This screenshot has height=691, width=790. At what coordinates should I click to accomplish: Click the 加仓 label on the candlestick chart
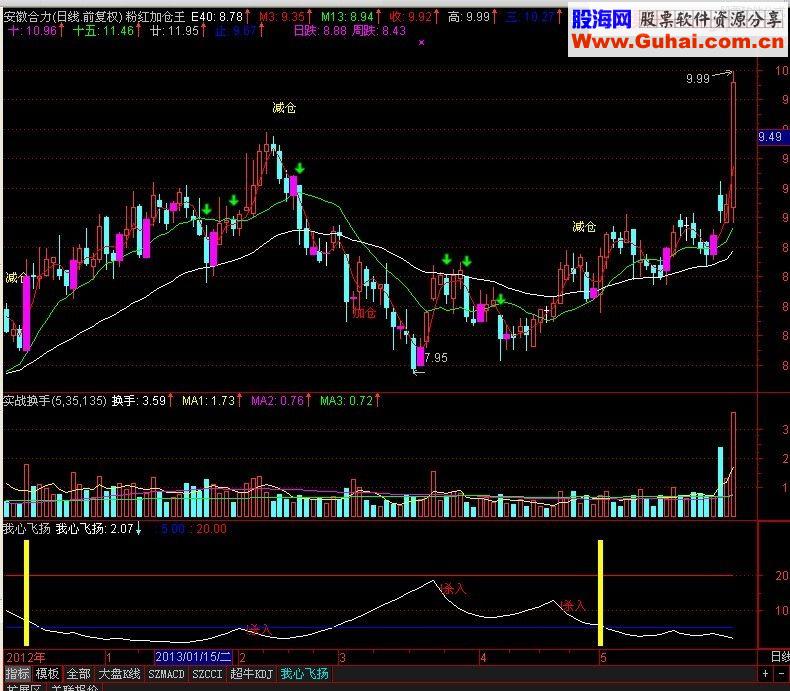point(364,313)
